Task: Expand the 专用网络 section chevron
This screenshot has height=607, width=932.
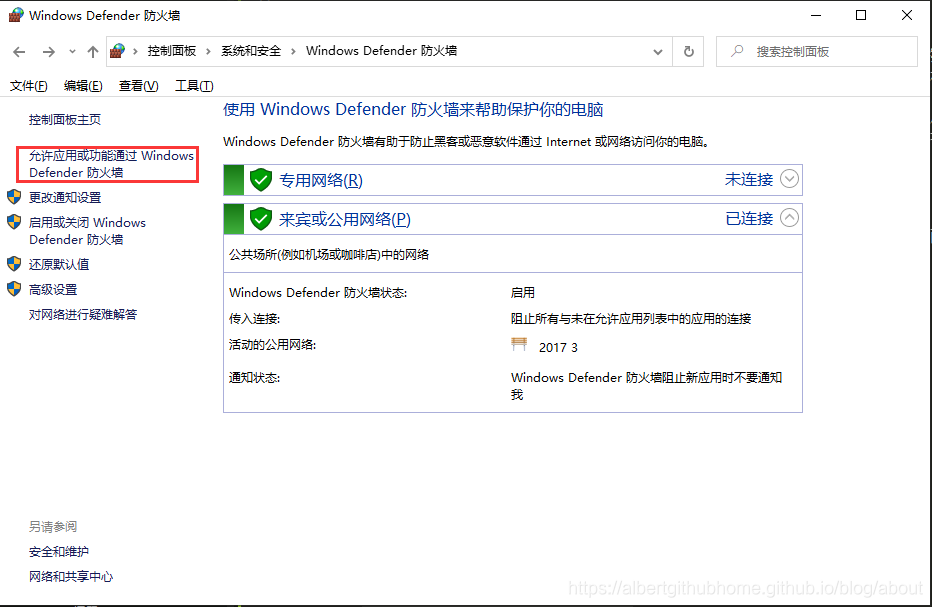Action: tap(789, 179)
